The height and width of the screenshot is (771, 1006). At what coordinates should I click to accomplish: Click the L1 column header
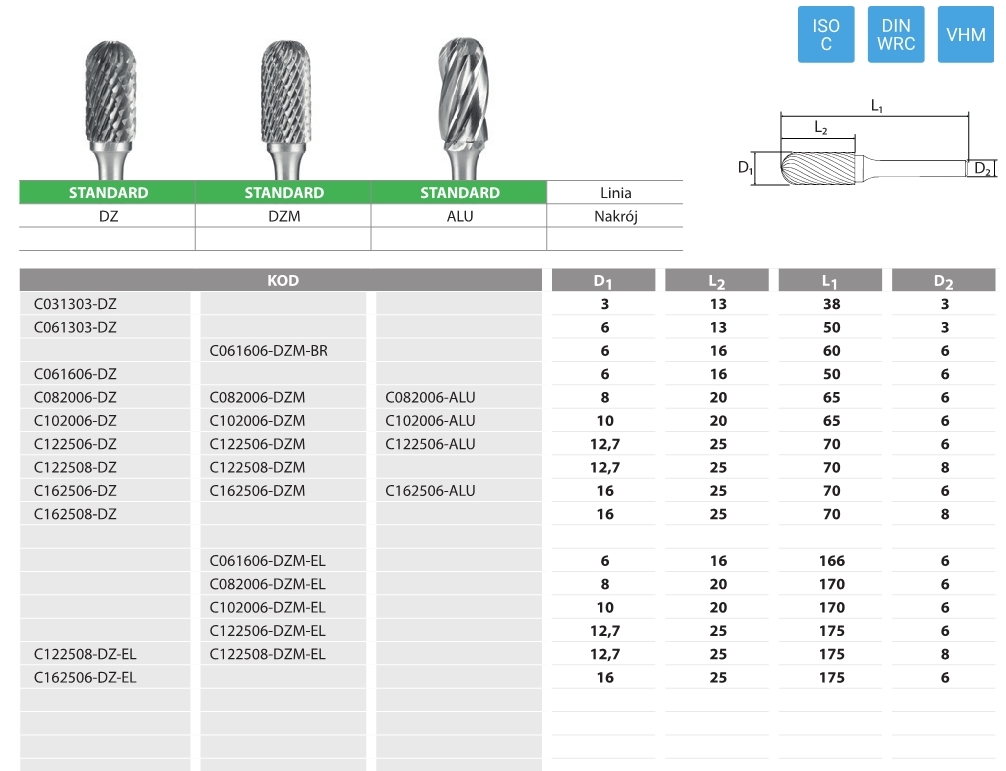[x=831, y=281]
